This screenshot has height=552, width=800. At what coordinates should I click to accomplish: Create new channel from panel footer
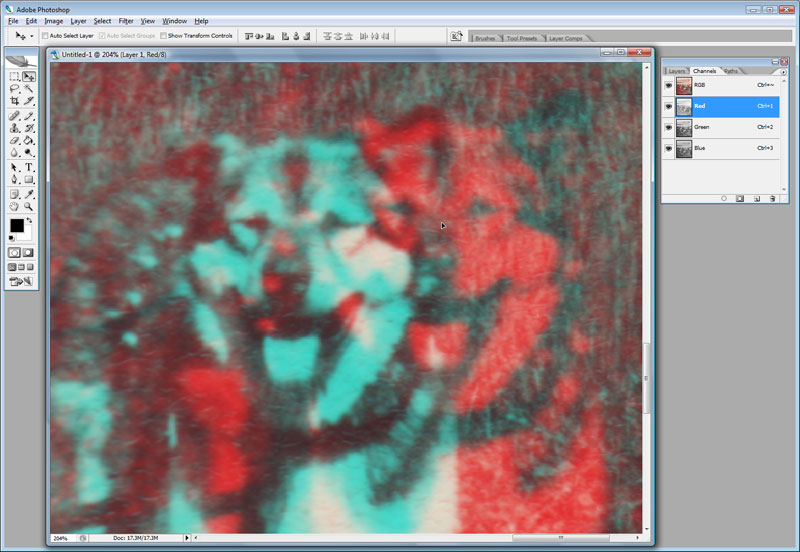(757, 199)
